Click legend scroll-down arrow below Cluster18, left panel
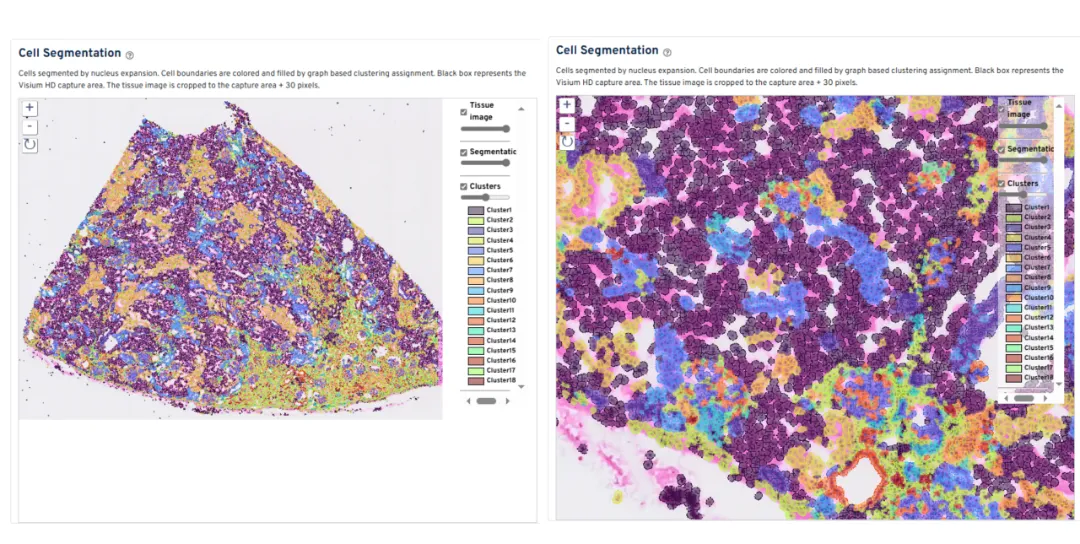The height and width of the screenshot is (544, 1080). [x=521, y=386]
